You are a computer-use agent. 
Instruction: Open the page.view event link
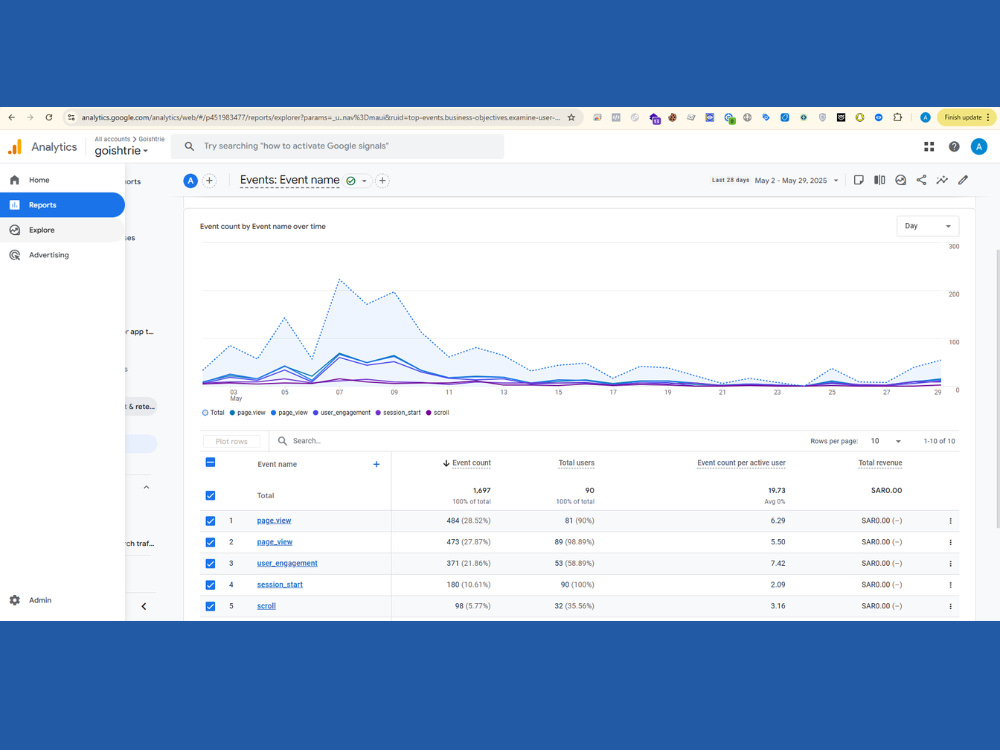pyautogui.click(x=274, y=520)
